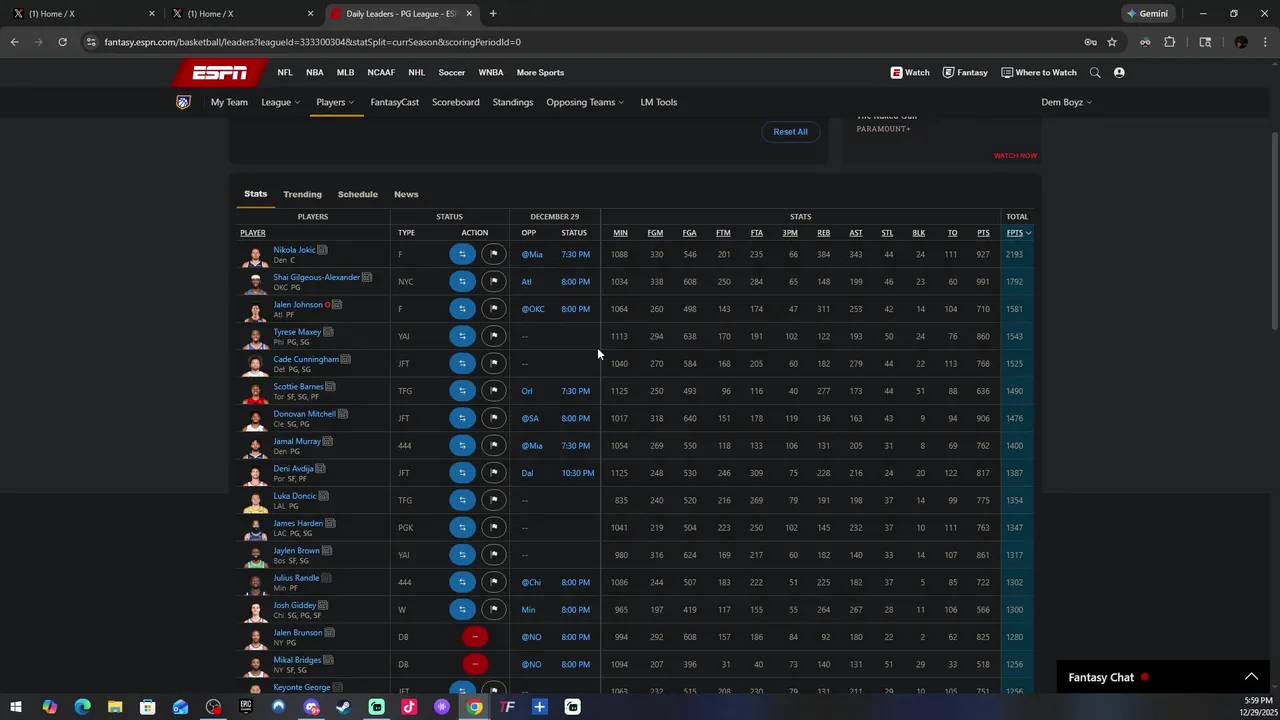The width and height of the screenshot is (1280, 720).
Task: Click the trade icon for Jamal Murray
Action: click(462, 446)
